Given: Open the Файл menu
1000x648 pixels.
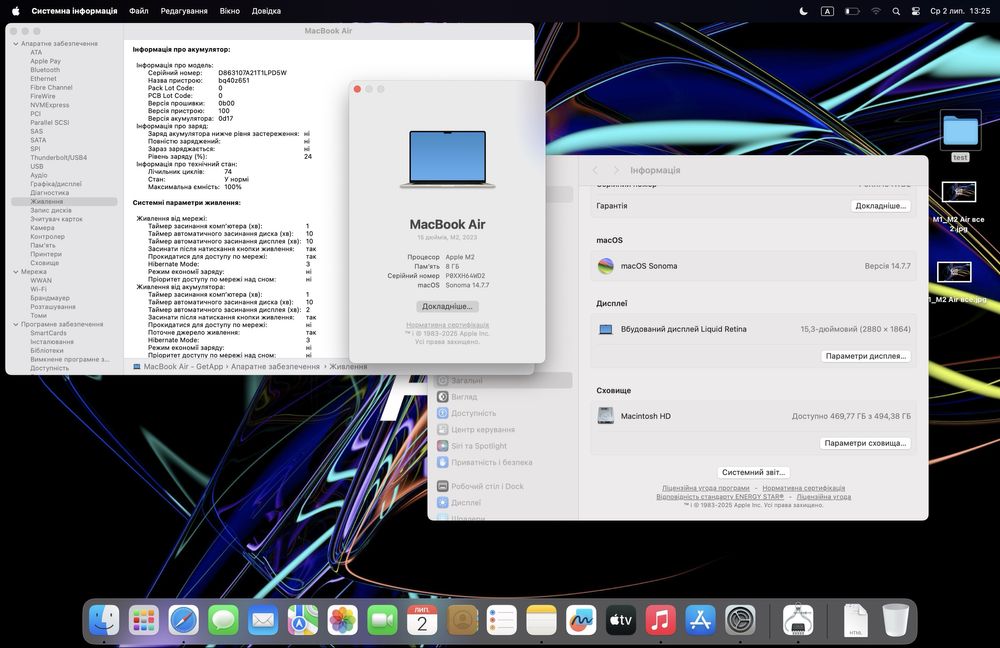Looking at the screenshot, I should (x=138, y=11).
